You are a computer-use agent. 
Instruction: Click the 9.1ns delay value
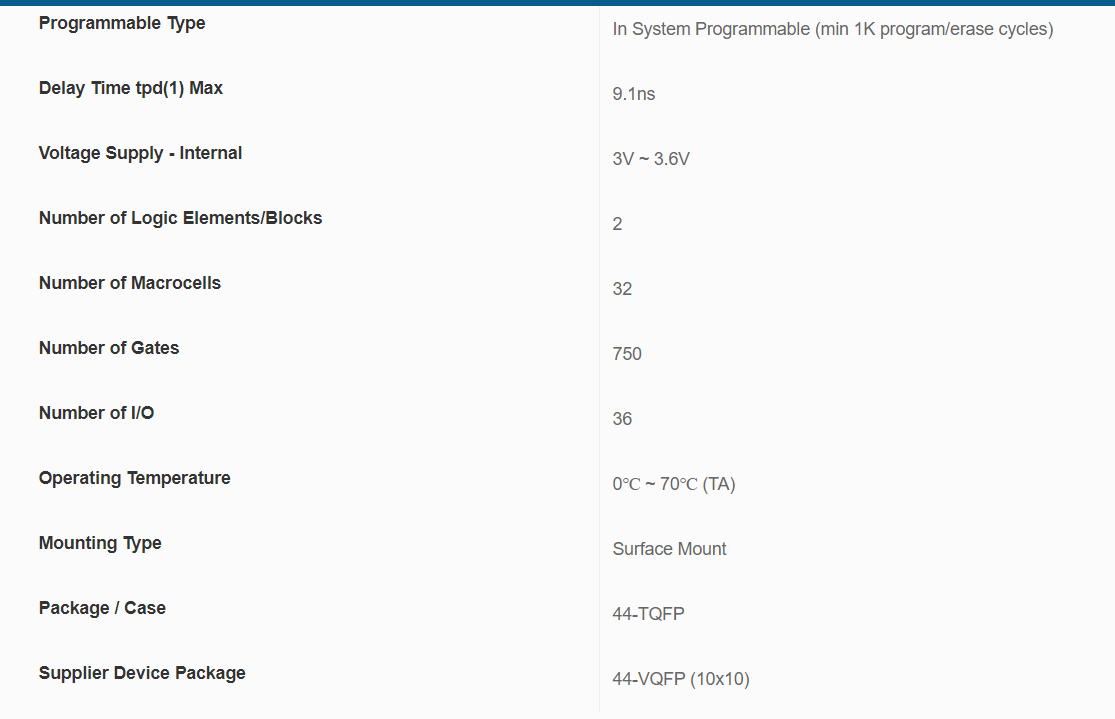pos(634,94)
